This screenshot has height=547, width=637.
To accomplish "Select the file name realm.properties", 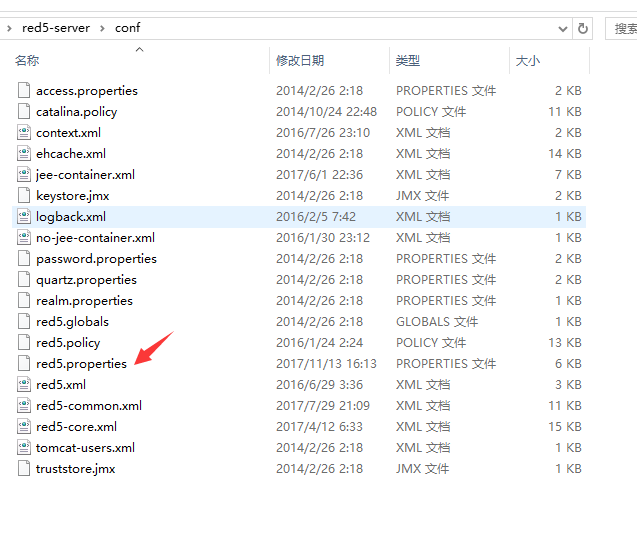I will (84, 301).
